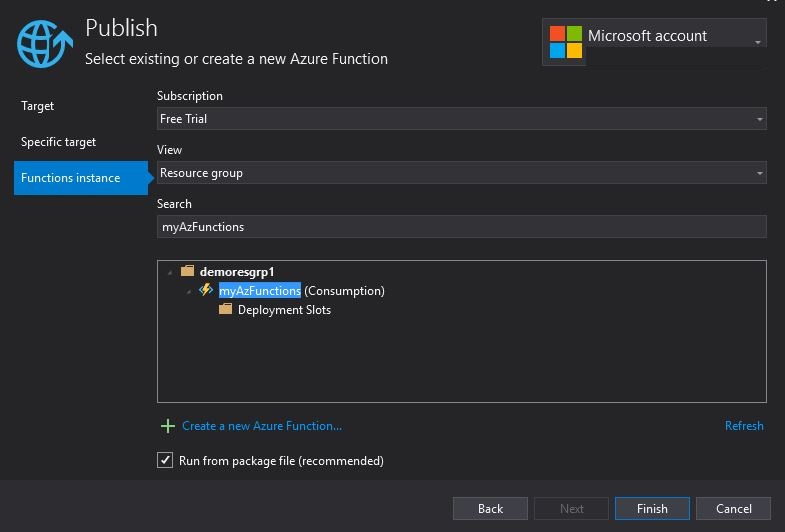Uncheck Run from package file checkbox
This screenshot has width=785, height=532.
[165, 461]
